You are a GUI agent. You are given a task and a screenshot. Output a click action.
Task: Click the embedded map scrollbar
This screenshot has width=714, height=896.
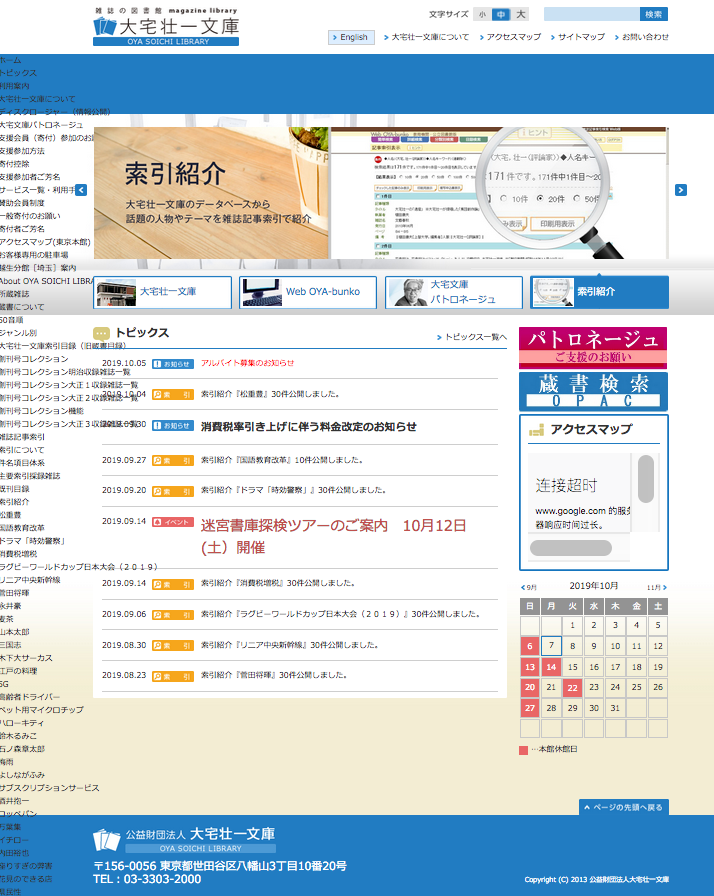click(645, 480)
